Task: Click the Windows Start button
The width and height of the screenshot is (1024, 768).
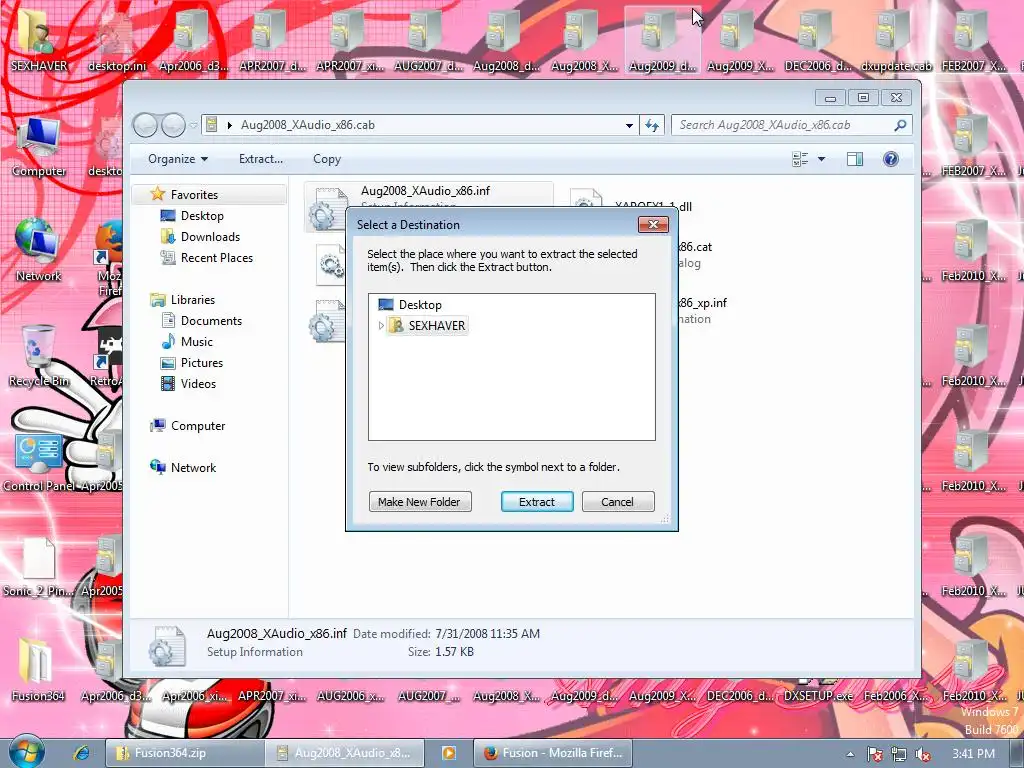Action: 26,752
